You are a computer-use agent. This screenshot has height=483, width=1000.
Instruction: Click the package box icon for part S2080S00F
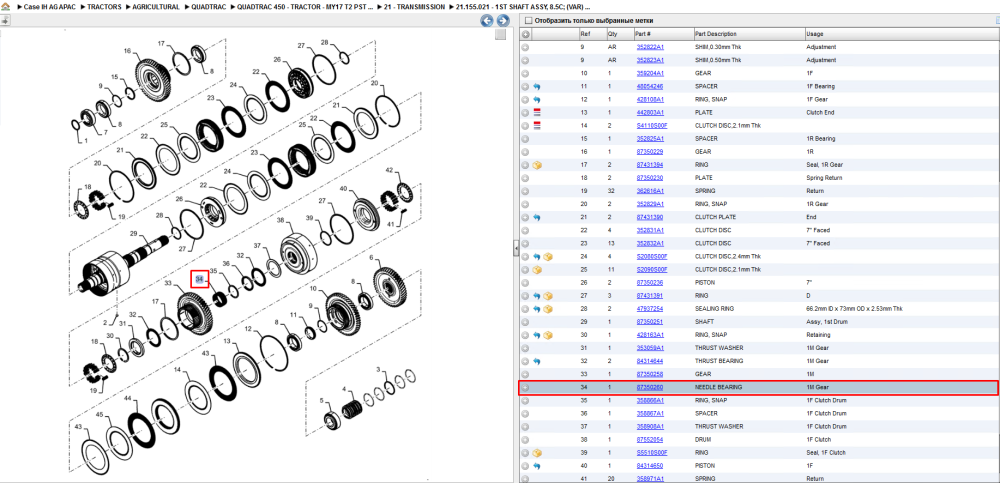[x=548, y=256]
